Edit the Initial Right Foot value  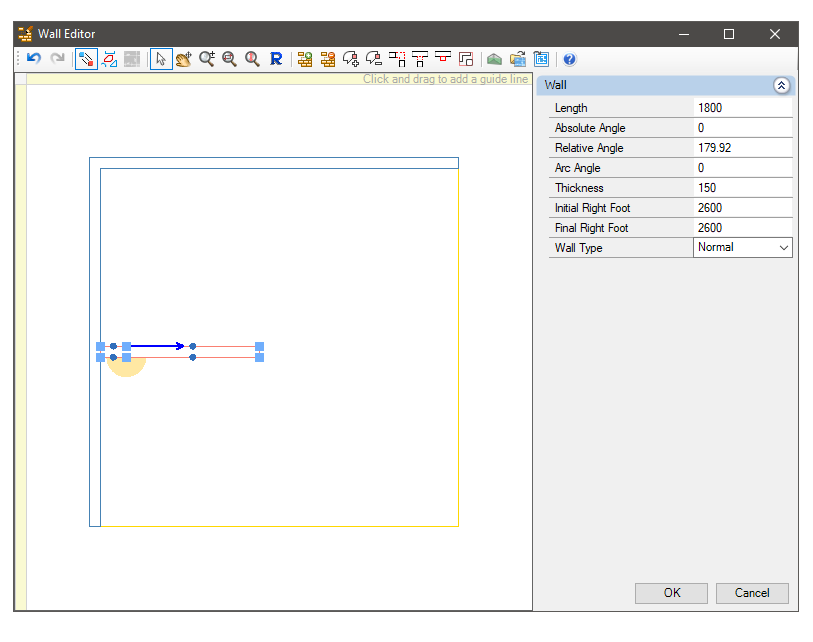coord(742,208)
